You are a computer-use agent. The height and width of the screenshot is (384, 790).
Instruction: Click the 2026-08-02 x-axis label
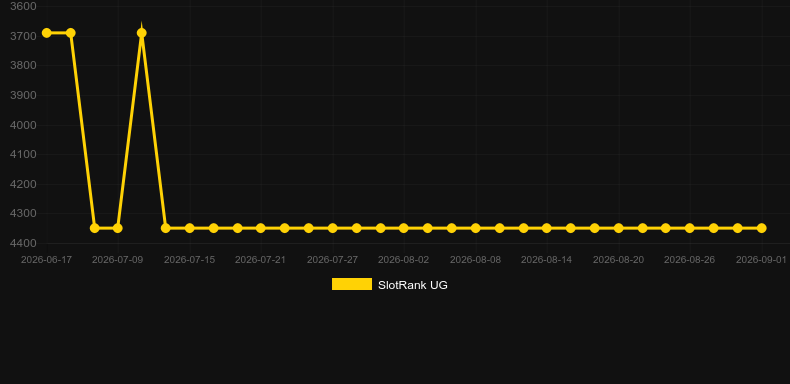click(x=404, y=260)
